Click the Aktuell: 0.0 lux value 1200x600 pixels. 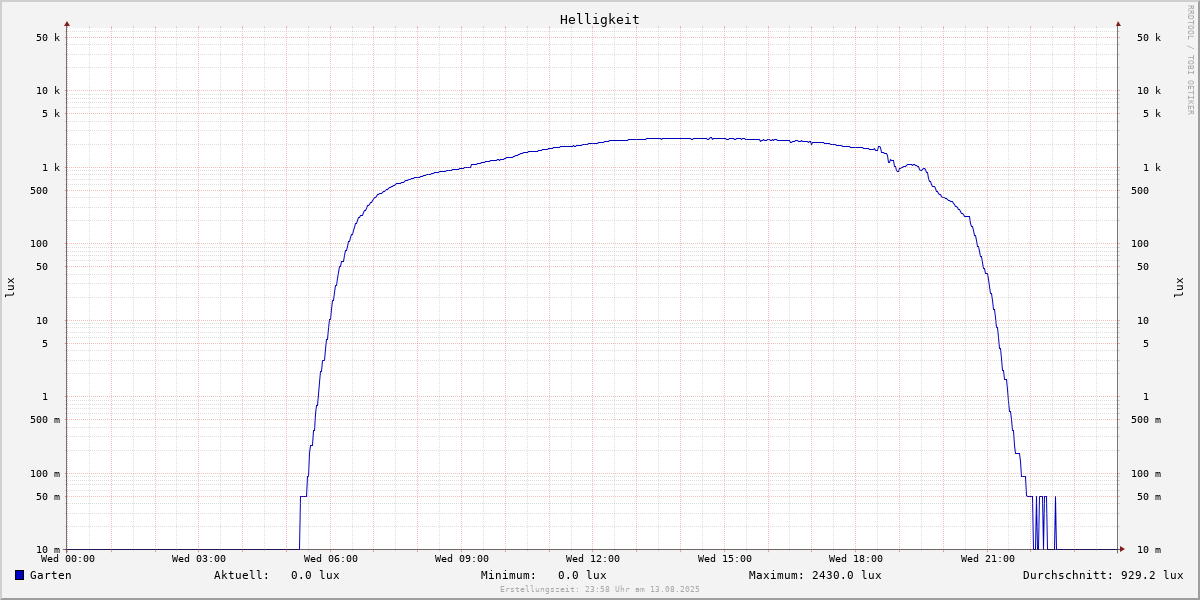(x=276, y=575)
